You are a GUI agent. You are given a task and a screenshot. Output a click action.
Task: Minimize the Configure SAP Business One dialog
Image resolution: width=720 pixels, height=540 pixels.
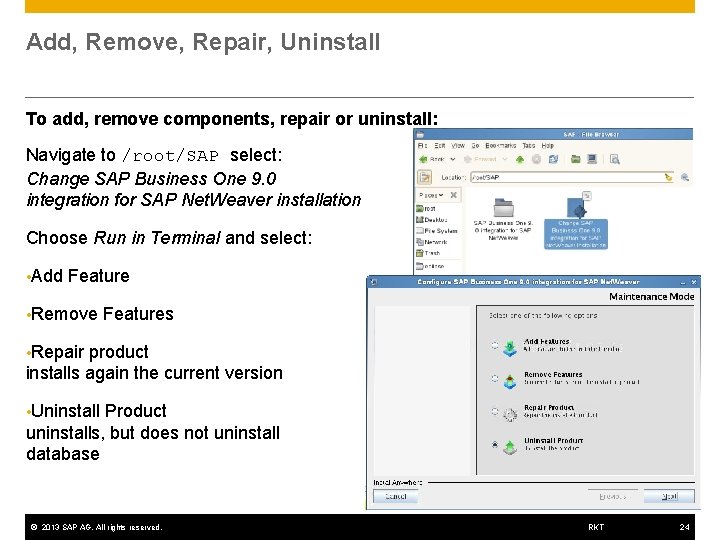tap(683, 282)
